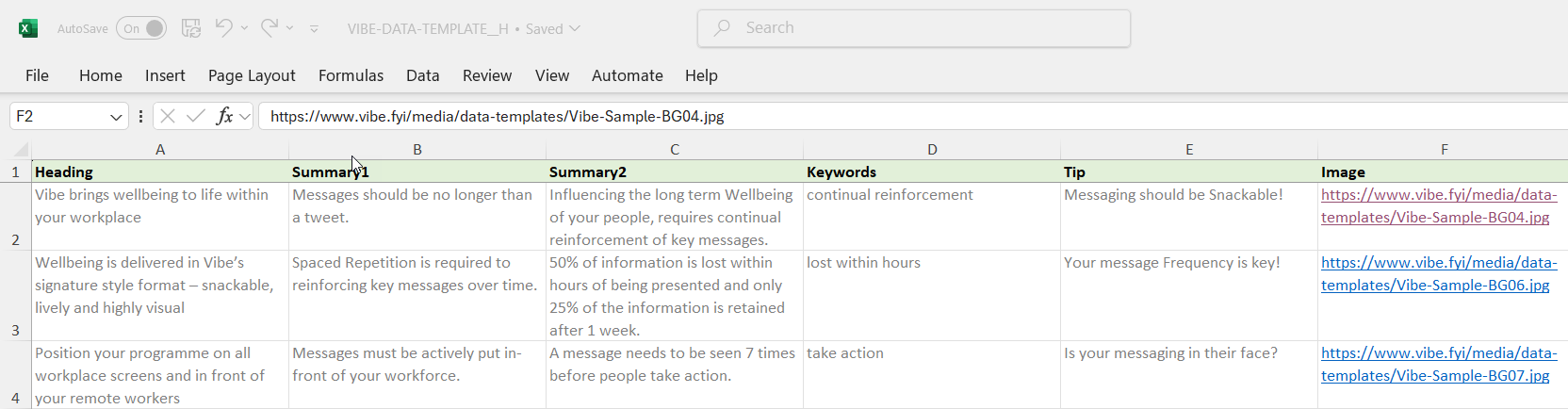This screenshot has width=1568, height=409.
Task: Expand the Name Box dropdown arrow
Action: click(x=117, y=117)
